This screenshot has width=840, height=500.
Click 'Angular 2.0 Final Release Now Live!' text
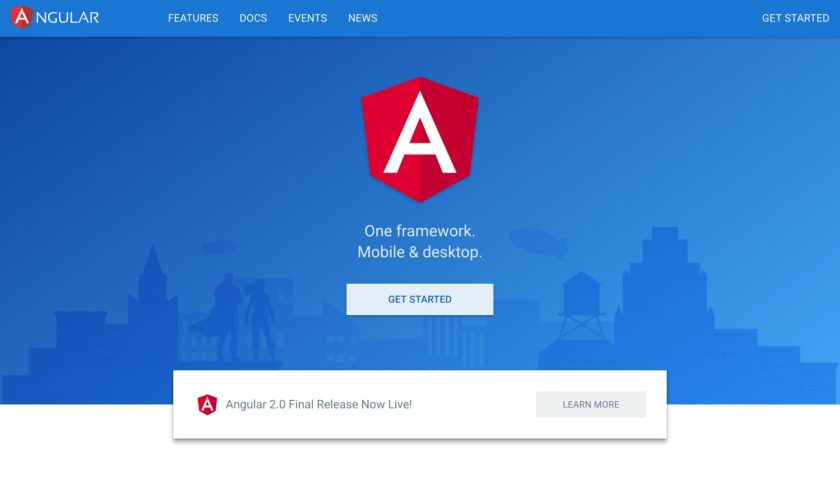(x=319, y=405)
